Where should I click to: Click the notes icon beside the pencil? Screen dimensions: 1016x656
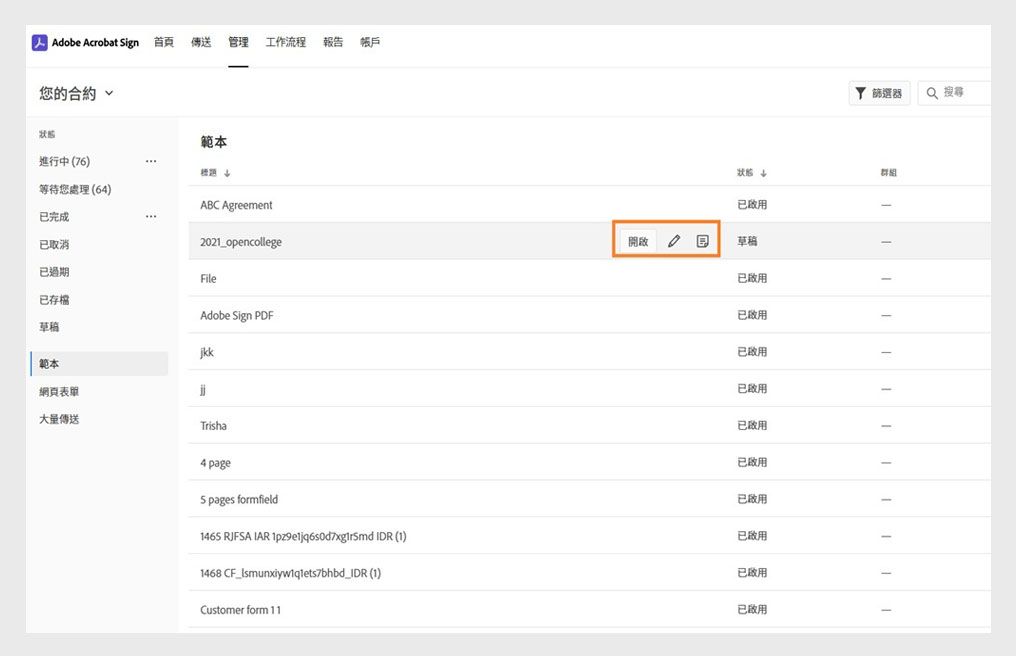[x=703, y=242]
